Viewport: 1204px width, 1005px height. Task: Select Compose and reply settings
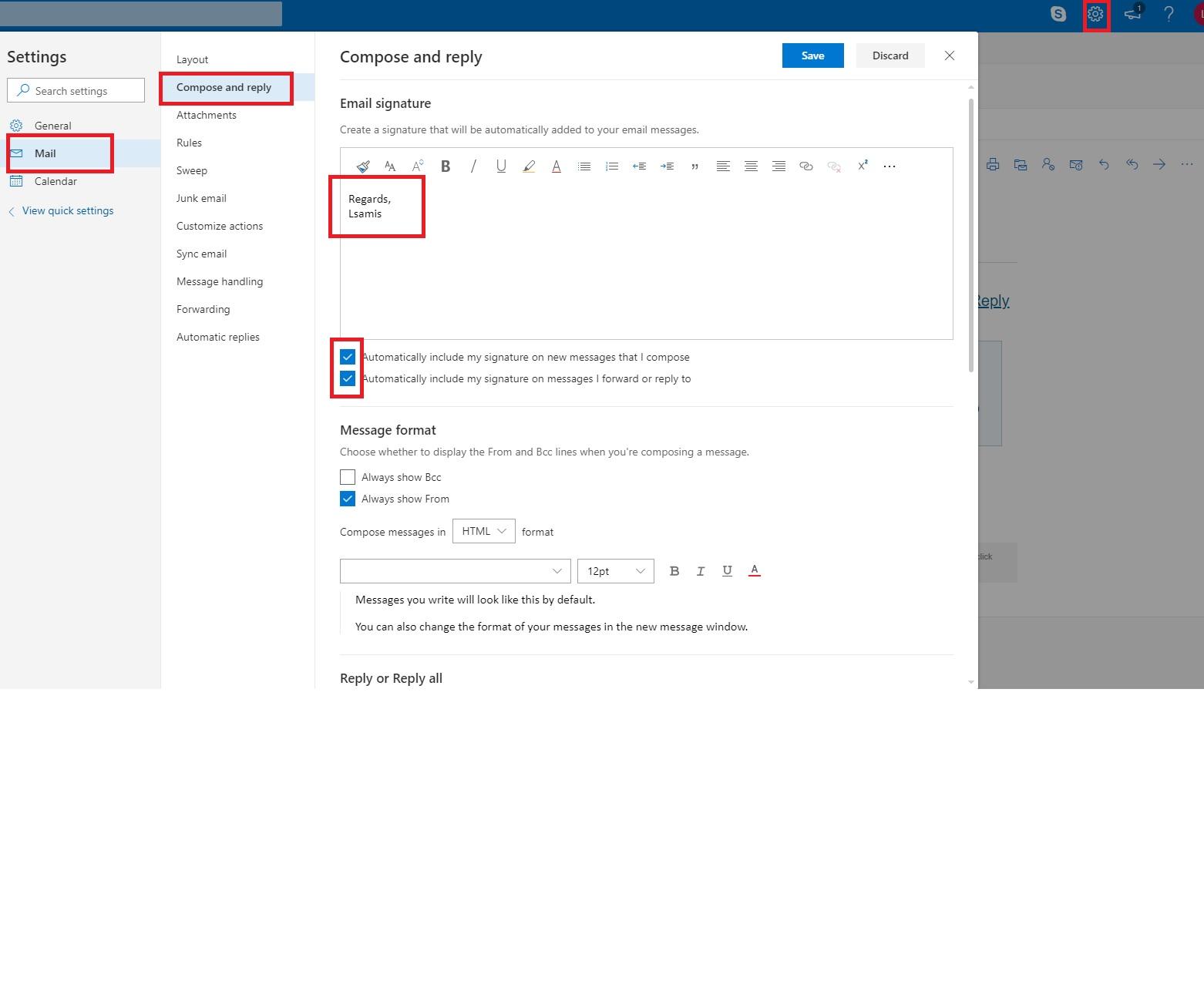(224, 87)
